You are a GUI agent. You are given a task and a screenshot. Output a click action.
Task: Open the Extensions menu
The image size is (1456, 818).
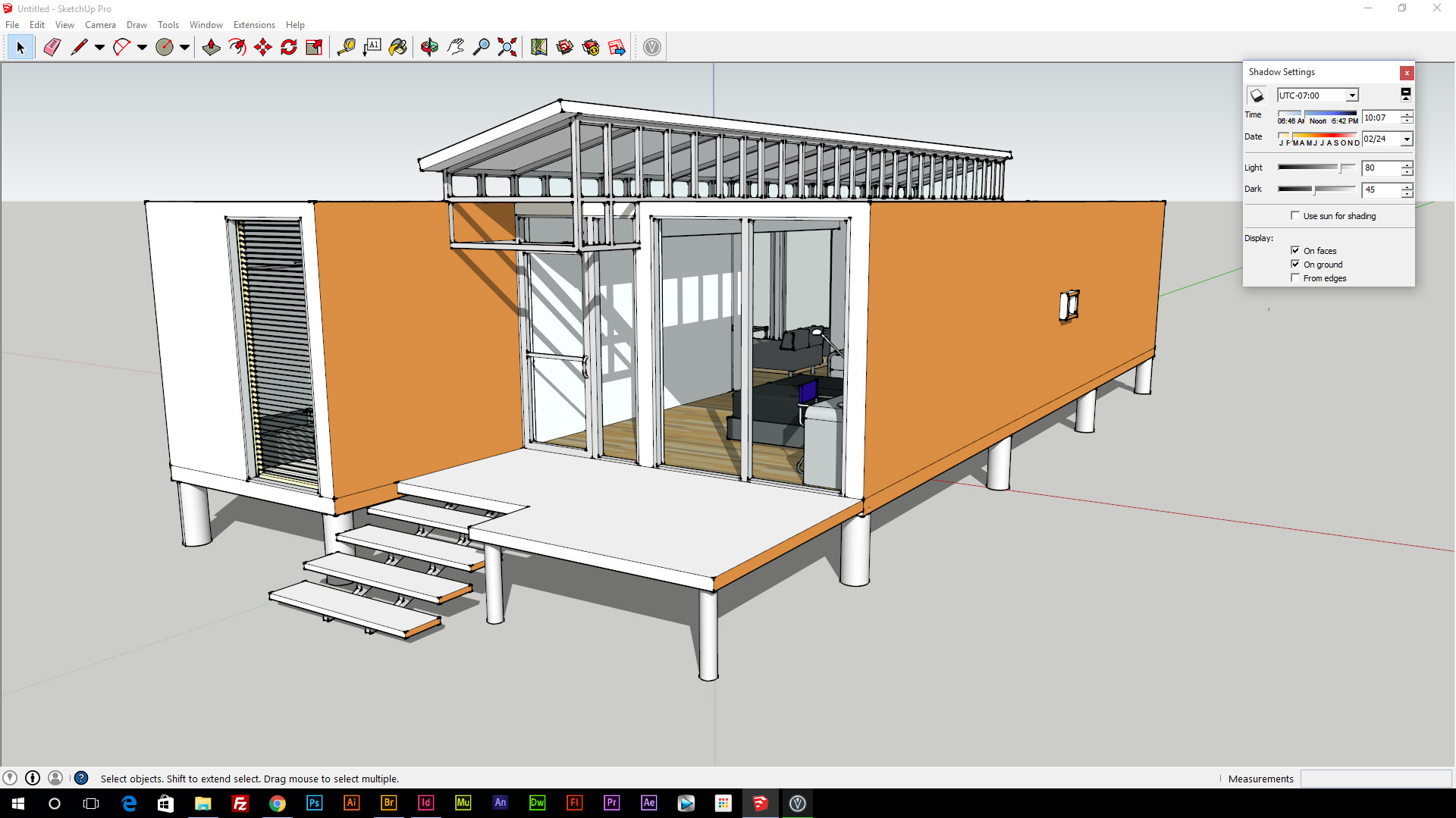click(x=254, y=25)
